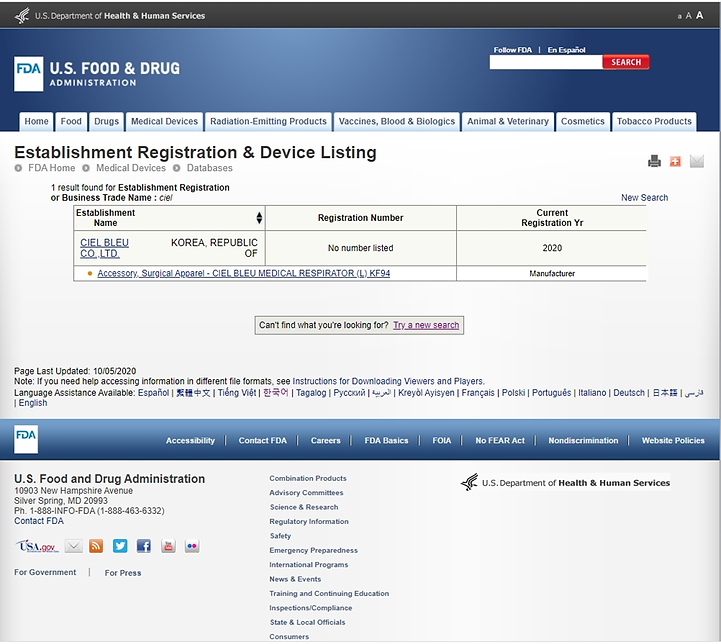Select smallest text size 'a'
Screen dimensions: 721x644
[x=679, y=17]
